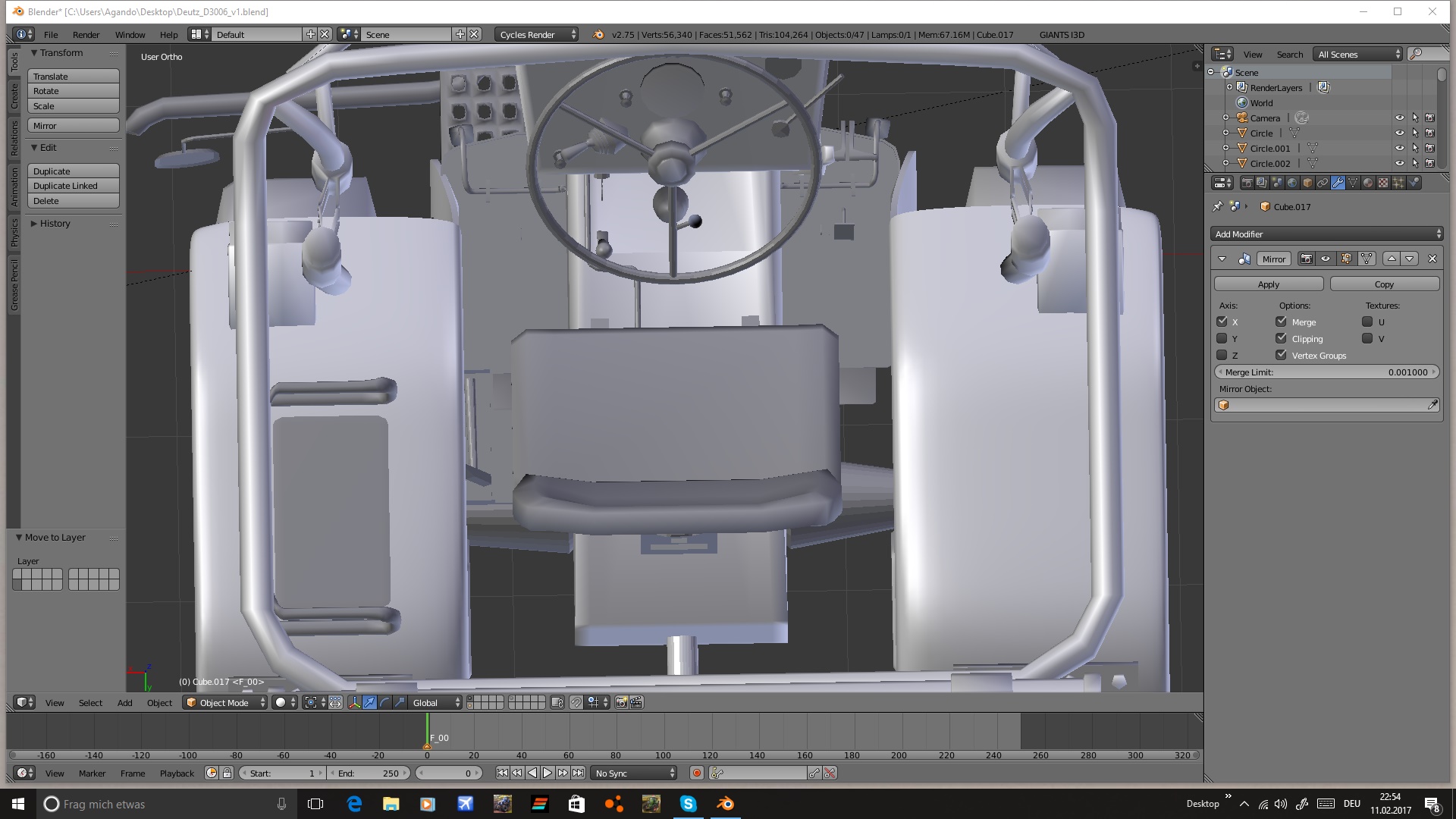Open the Add Modifier dropdown
Viewport: 1456px width, 819px height.
tap(1326, 234)
